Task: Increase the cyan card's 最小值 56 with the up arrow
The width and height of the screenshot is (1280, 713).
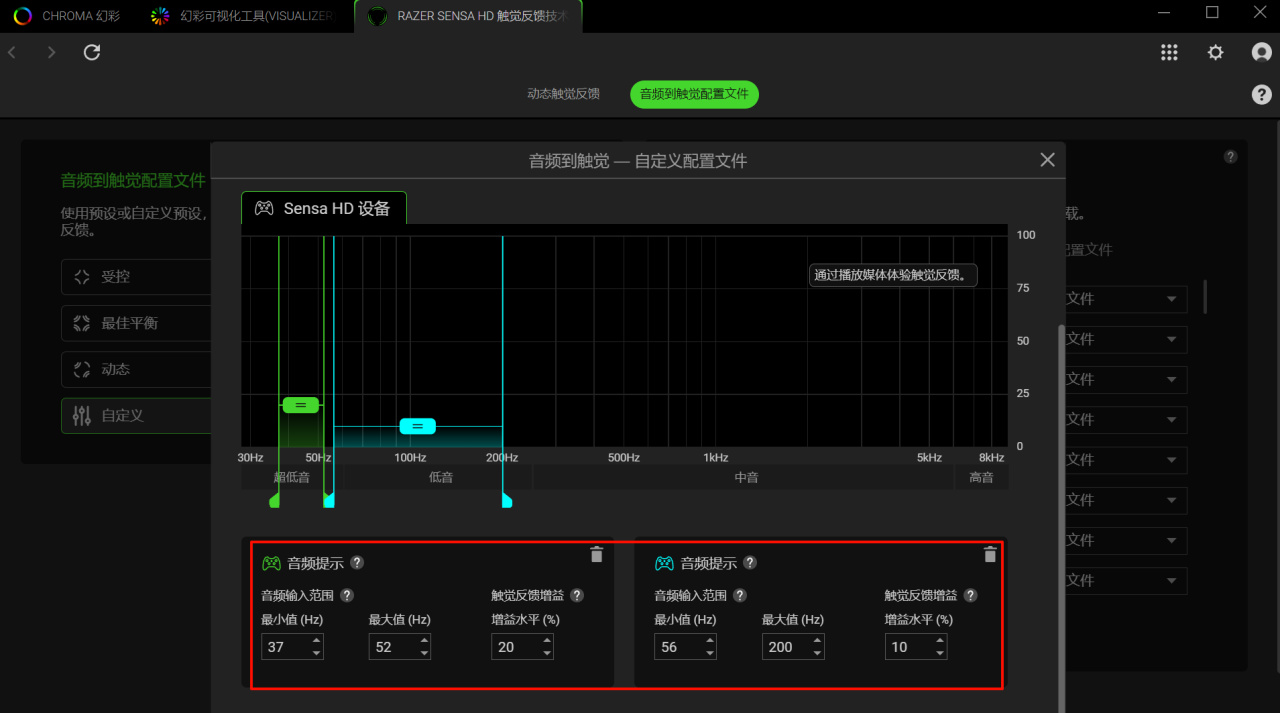Action: (x=709, y=641)
